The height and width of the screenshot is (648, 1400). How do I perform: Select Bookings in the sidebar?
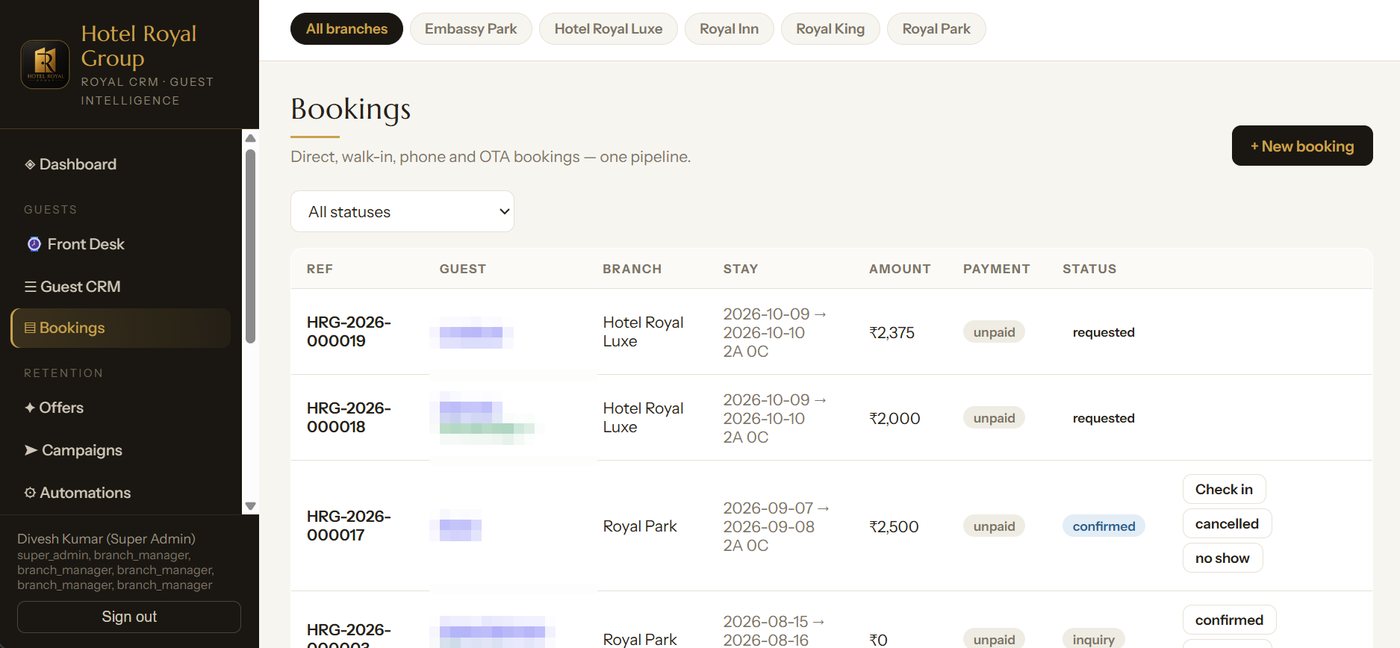coord(121,328)
